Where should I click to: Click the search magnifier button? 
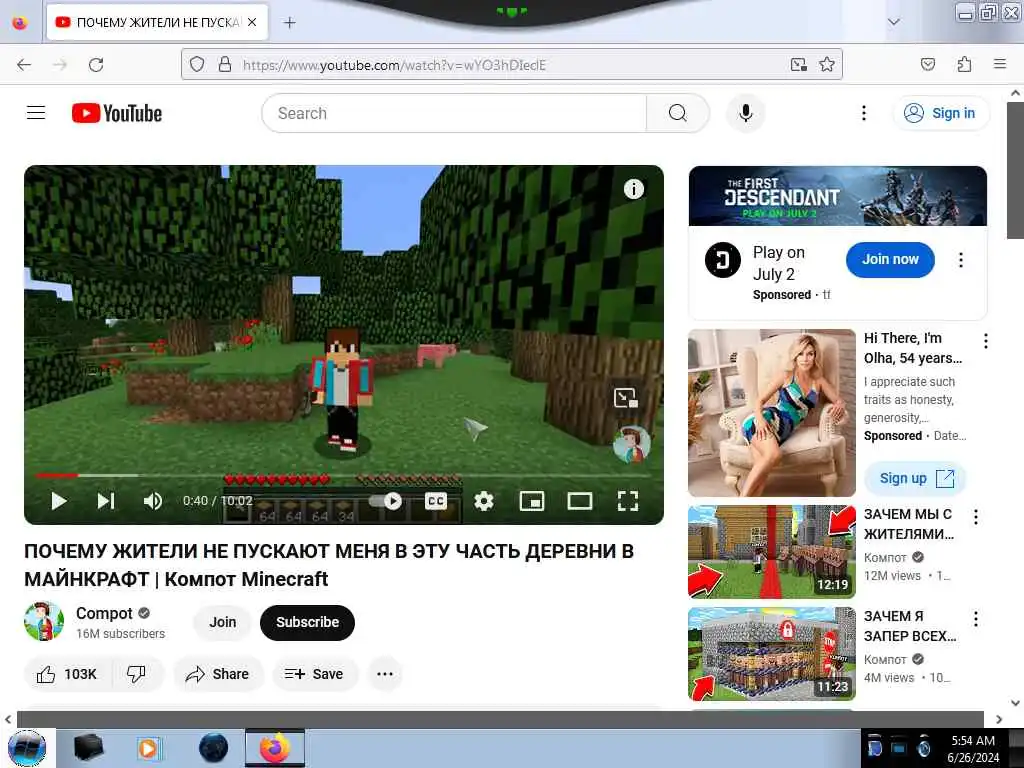(x=677, y=113)
